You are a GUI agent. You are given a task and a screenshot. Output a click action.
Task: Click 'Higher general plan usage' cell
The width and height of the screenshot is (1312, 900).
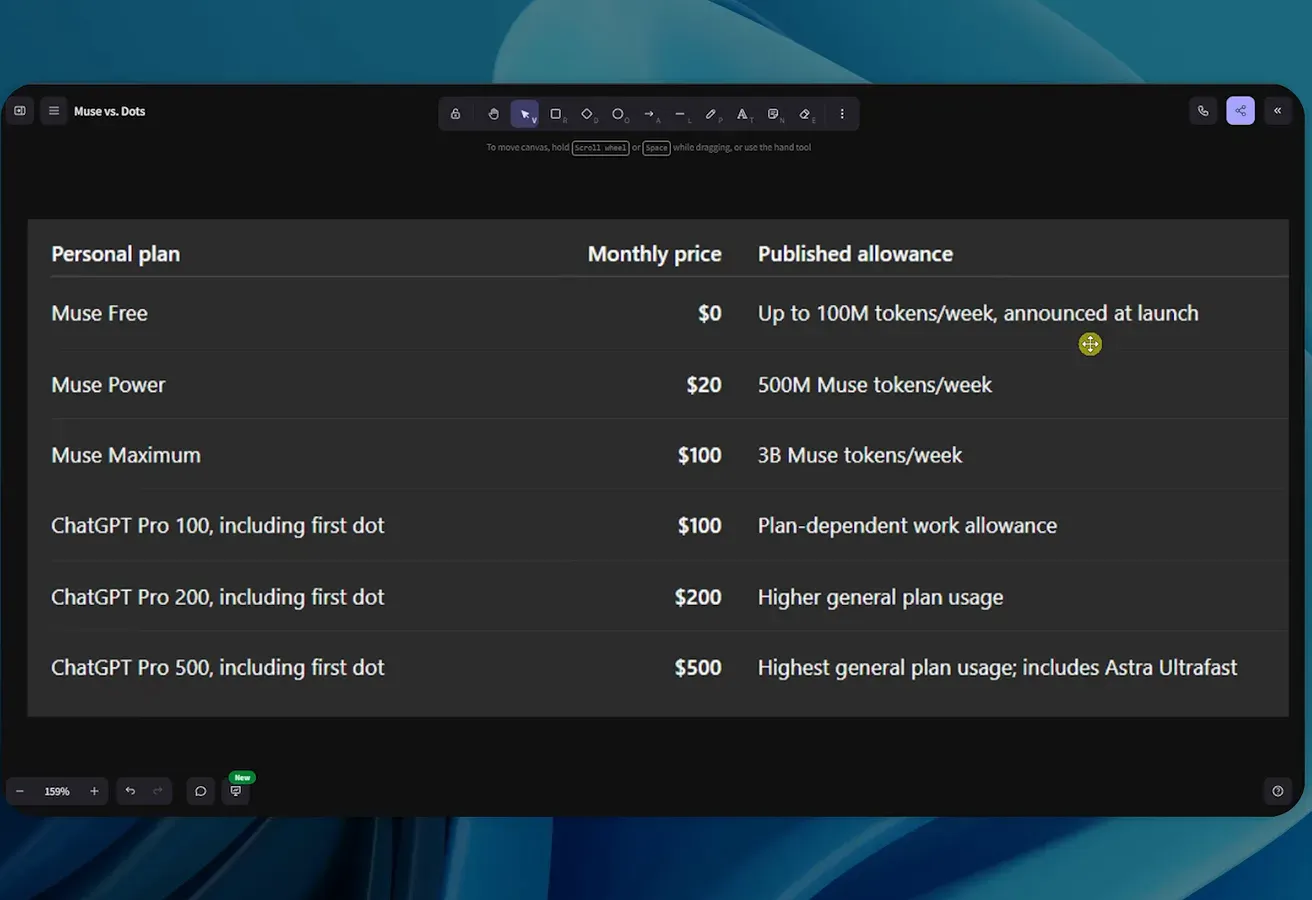pos(881,597)
